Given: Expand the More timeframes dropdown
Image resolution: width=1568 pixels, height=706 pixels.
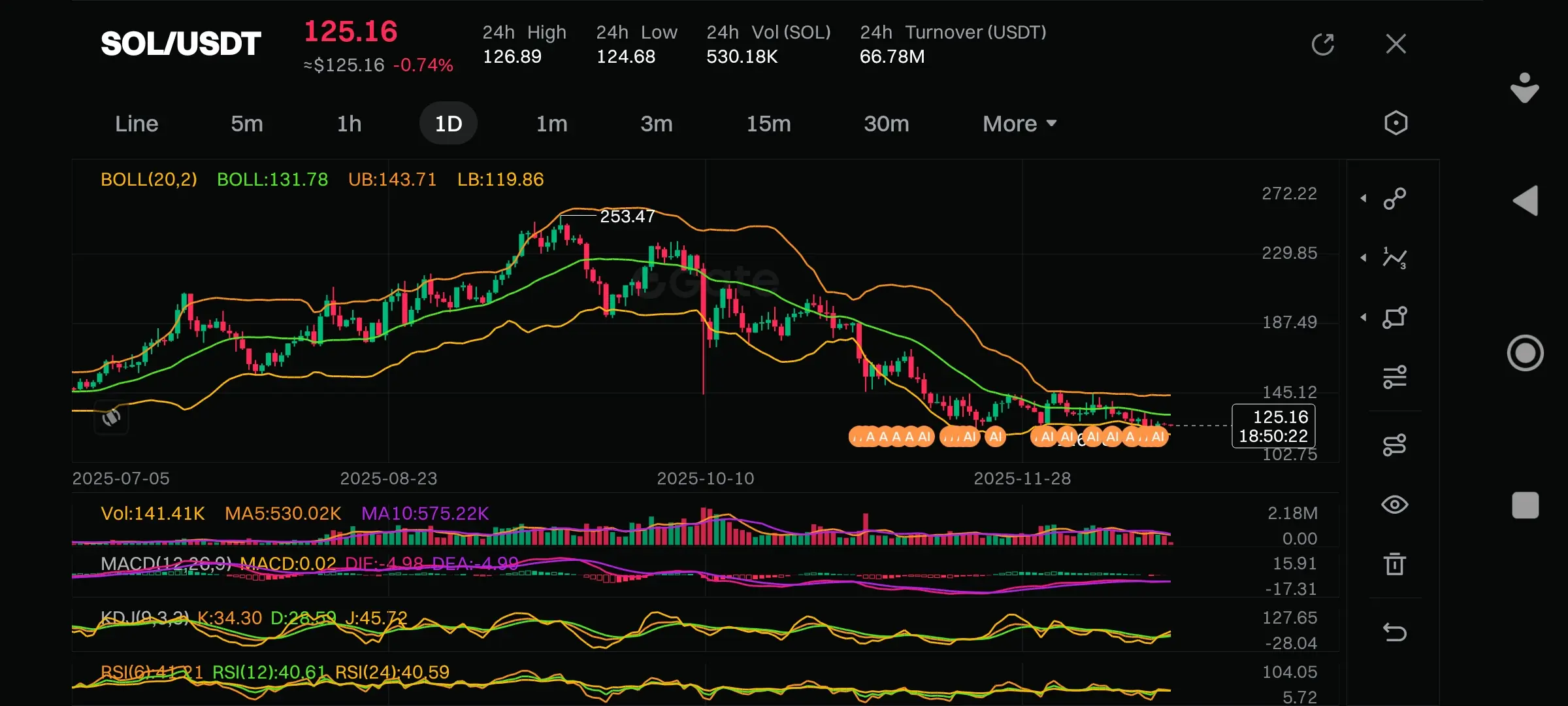Looking at the screenshot, I should point(1019,124).
